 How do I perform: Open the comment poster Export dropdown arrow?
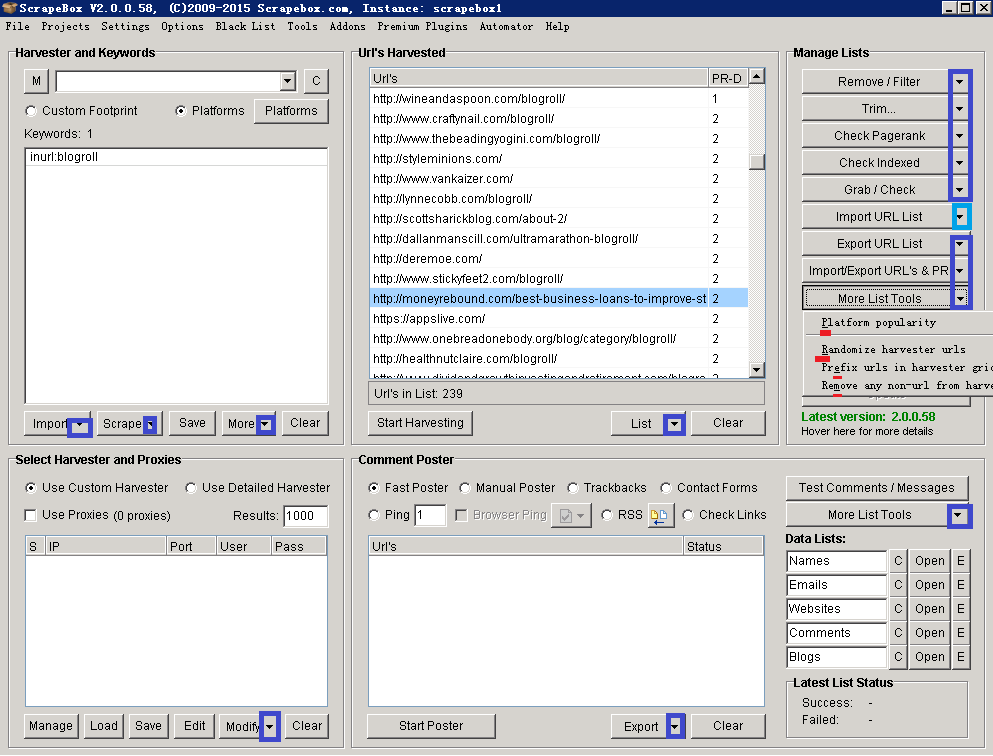click(675, 727)
